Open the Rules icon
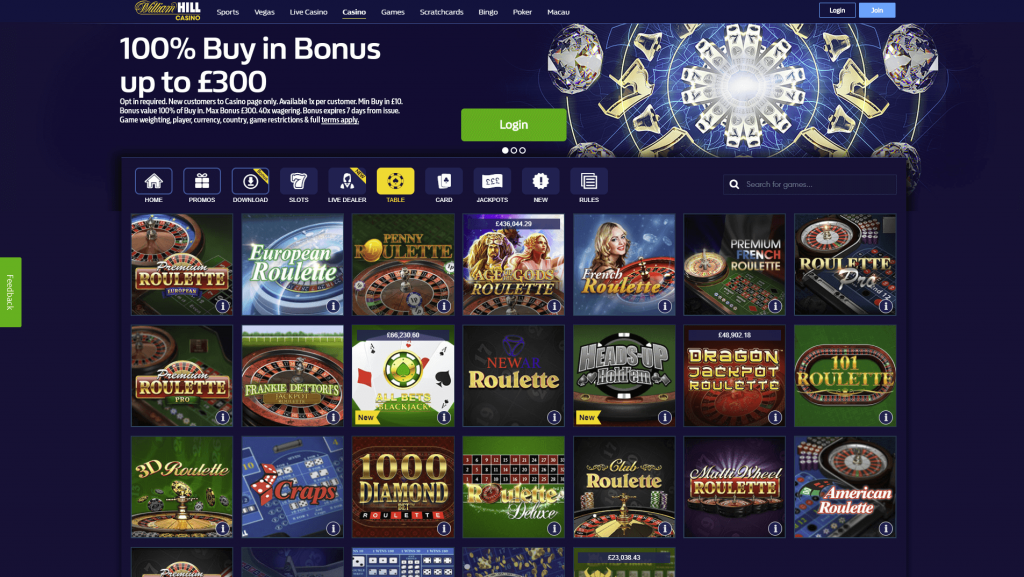This screenshot has height=577, width=1024. tap(588, 181)
